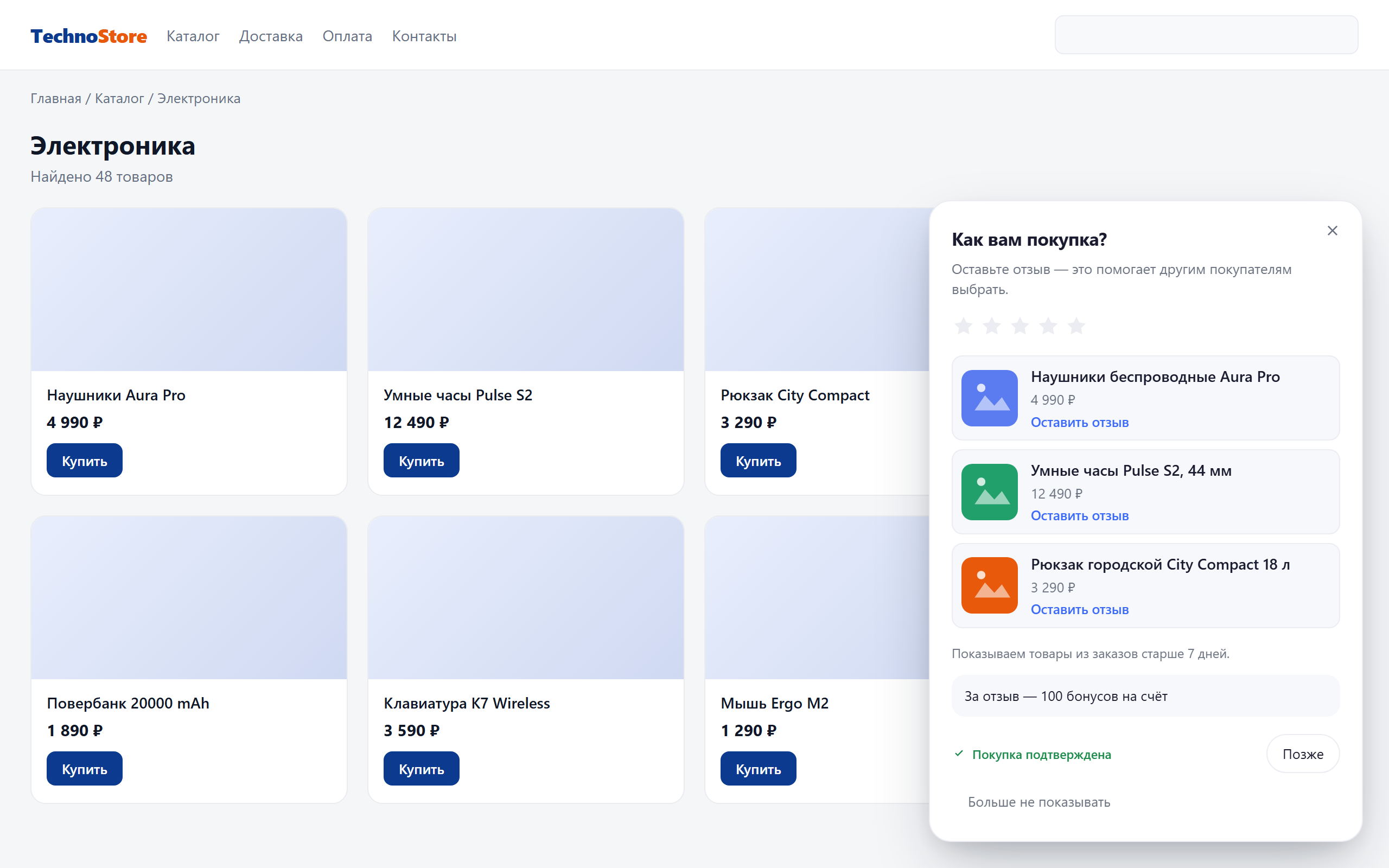The height and width of the screenshot is (868, 1389).
Task: Leave a review for Наушники беспроводные Aura Pro
Action: tap(1080, 423)
